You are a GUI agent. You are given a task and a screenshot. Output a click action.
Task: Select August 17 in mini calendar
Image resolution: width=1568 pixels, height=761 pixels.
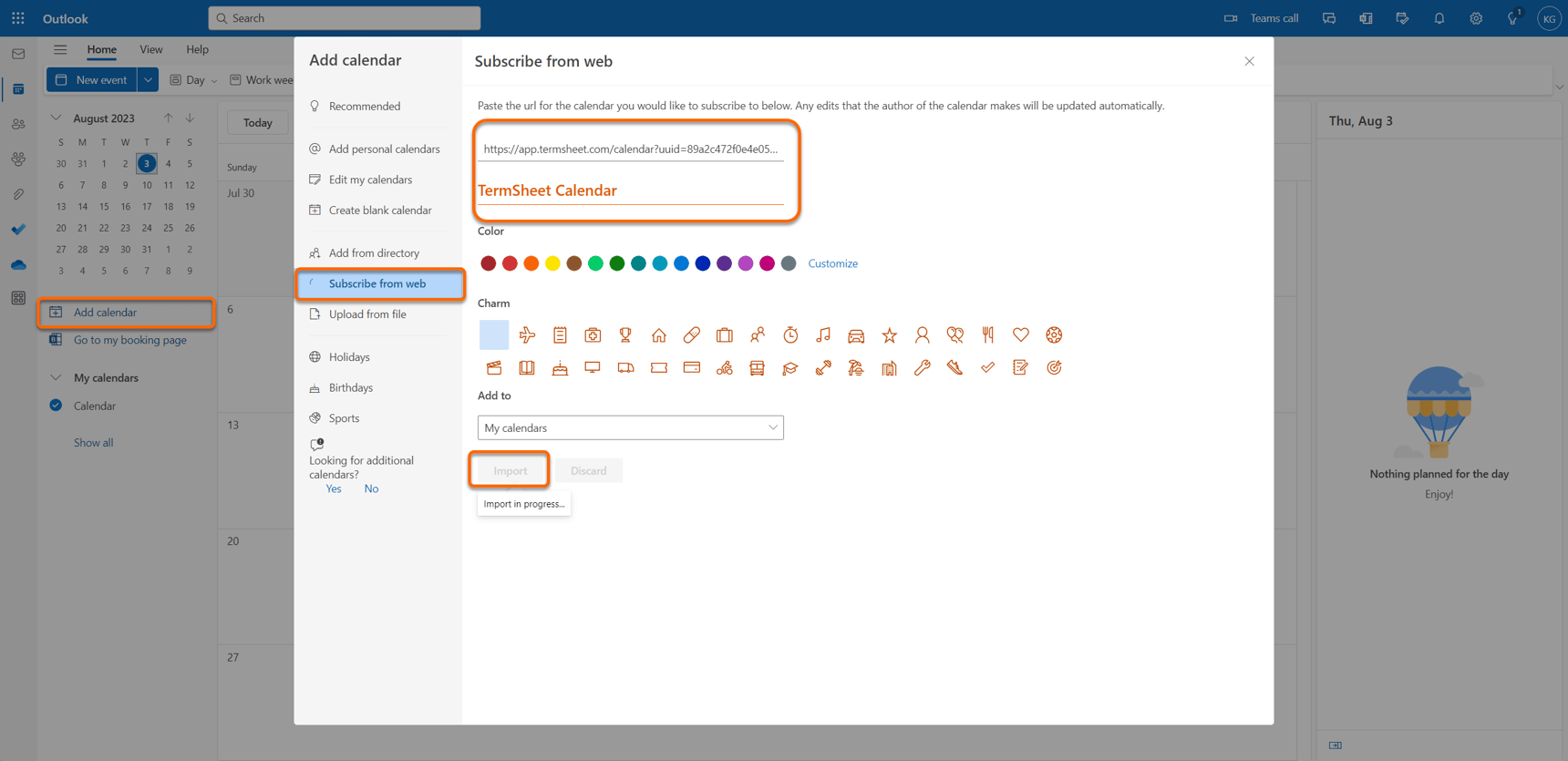(x=147, y=206)
